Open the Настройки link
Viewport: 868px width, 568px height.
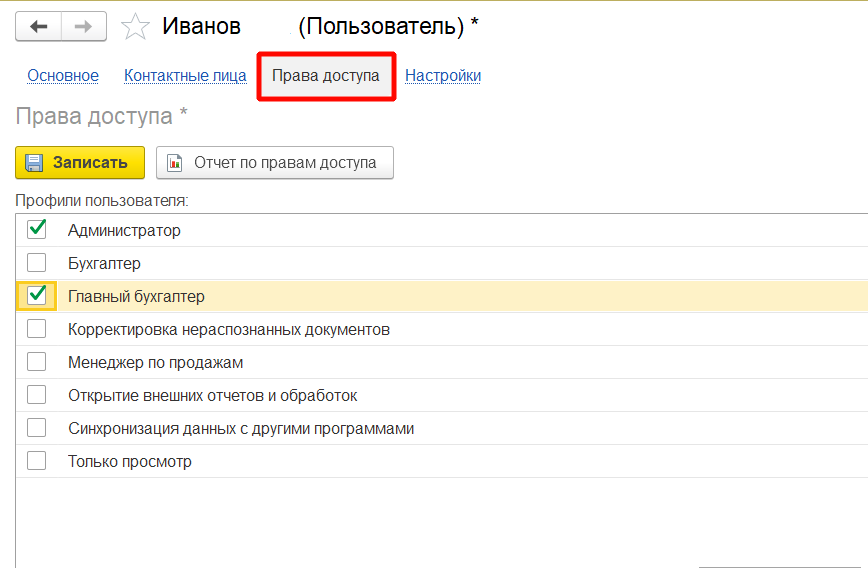443,76
